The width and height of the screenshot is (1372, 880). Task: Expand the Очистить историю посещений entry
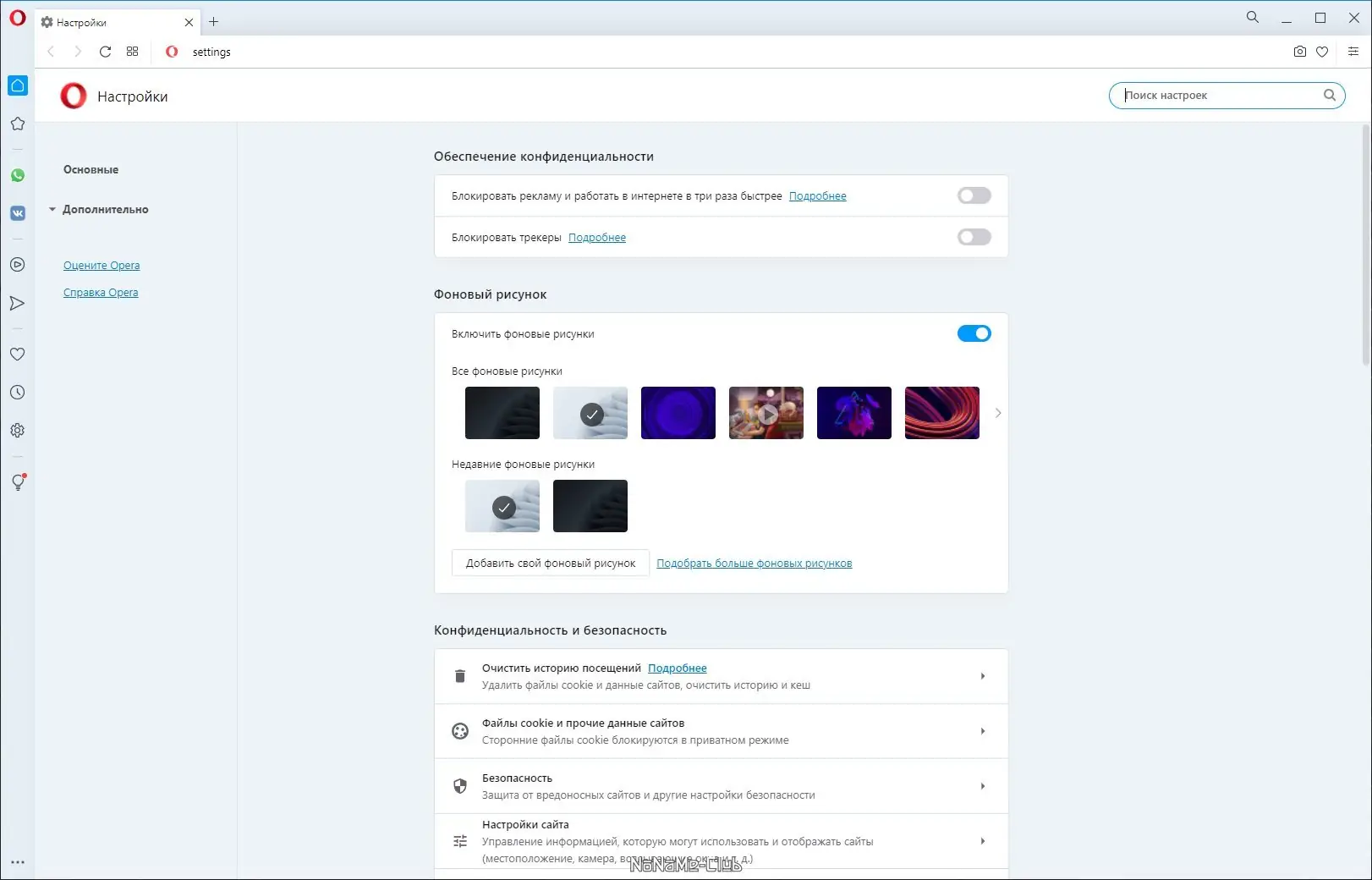coord(983,676)
